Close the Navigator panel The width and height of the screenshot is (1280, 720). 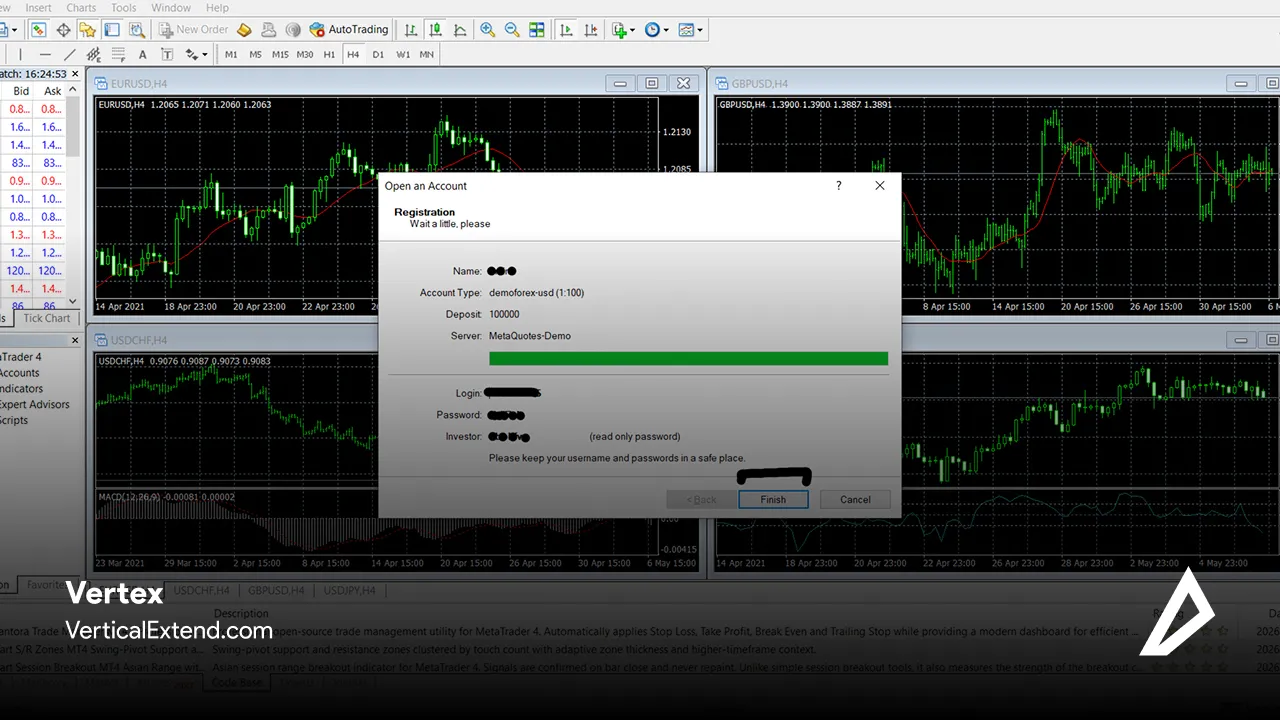(74, 340)
